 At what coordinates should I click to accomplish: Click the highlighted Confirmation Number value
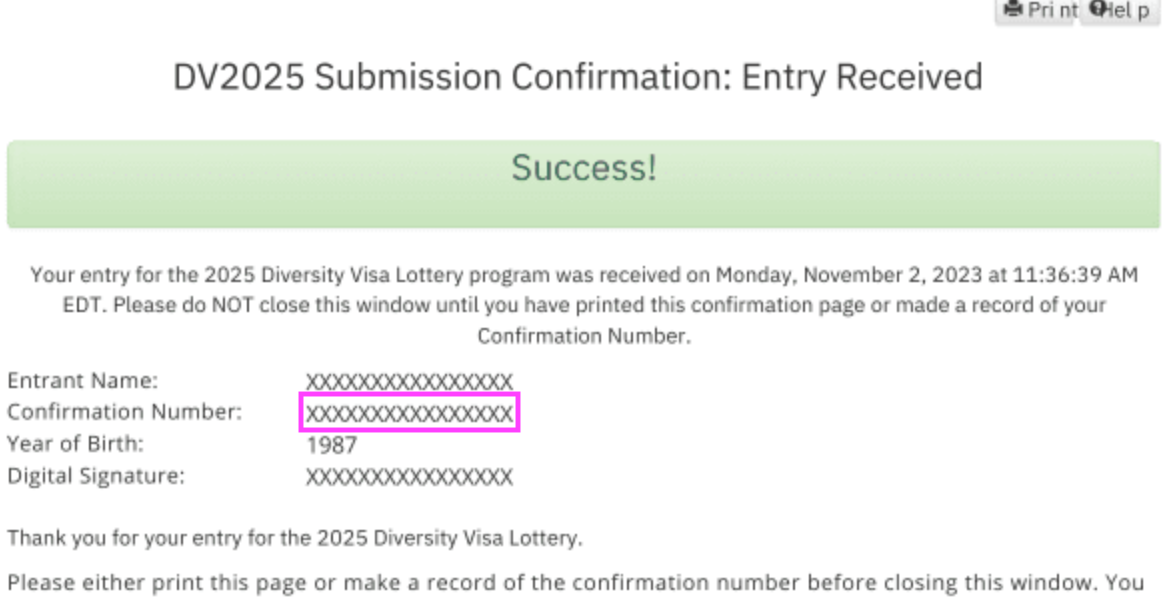point(409,413)
